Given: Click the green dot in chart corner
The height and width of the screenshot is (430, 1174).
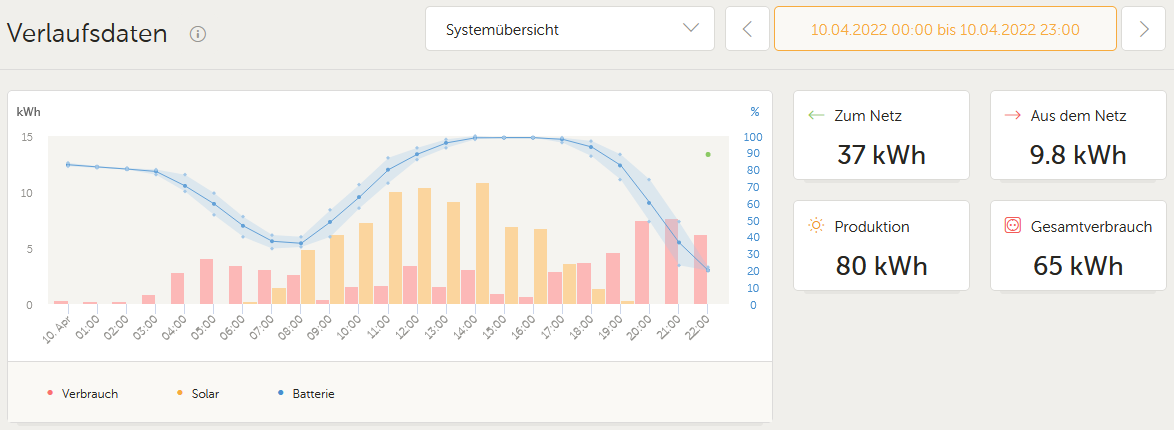Looking at the screenshot, I should [x=708, y=154].
